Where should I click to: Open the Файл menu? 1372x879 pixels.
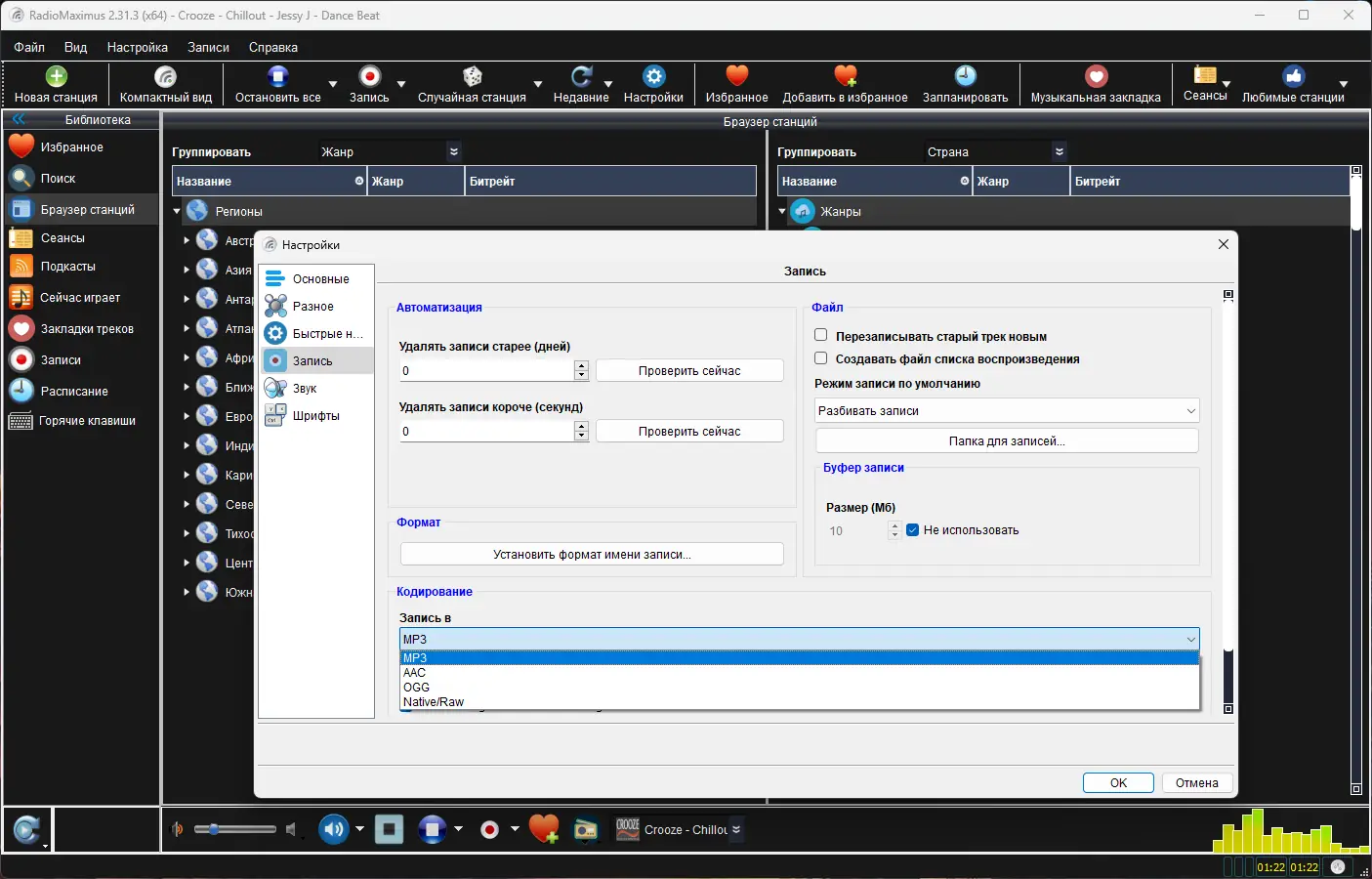29,47
